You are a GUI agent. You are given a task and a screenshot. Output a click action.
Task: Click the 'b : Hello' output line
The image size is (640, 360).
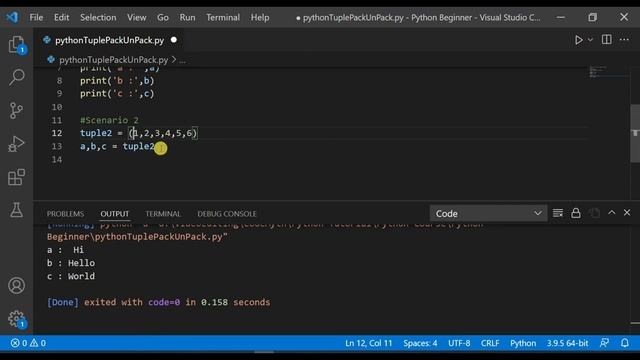pyautogui.click(x=71, y=263)
